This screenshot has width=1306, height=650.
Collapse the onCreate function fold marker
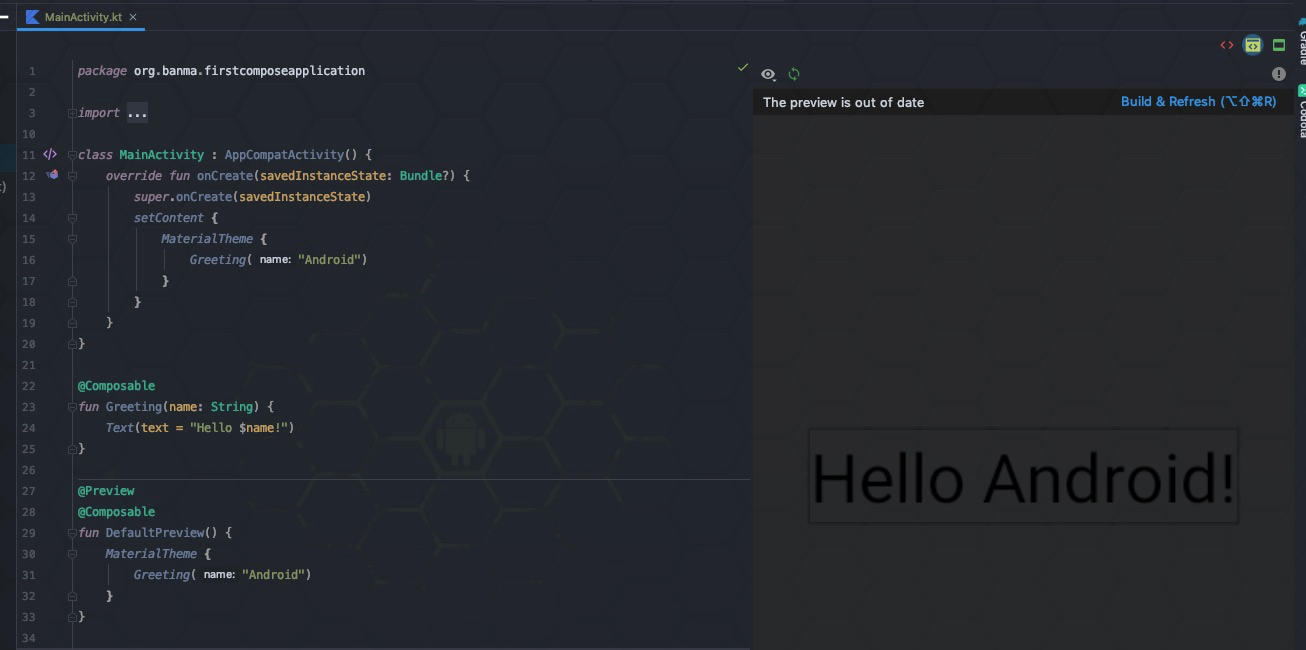pyautogui.click(x=72, y=176)
